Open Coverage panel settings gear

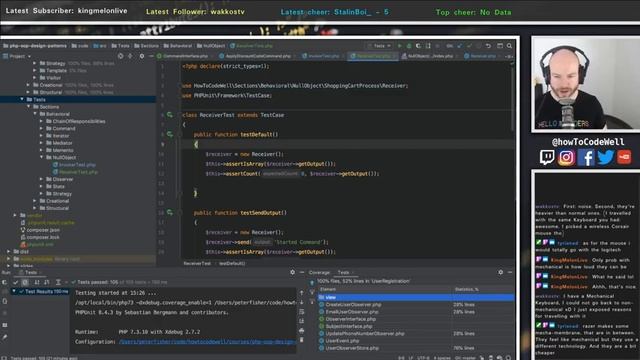500,272
